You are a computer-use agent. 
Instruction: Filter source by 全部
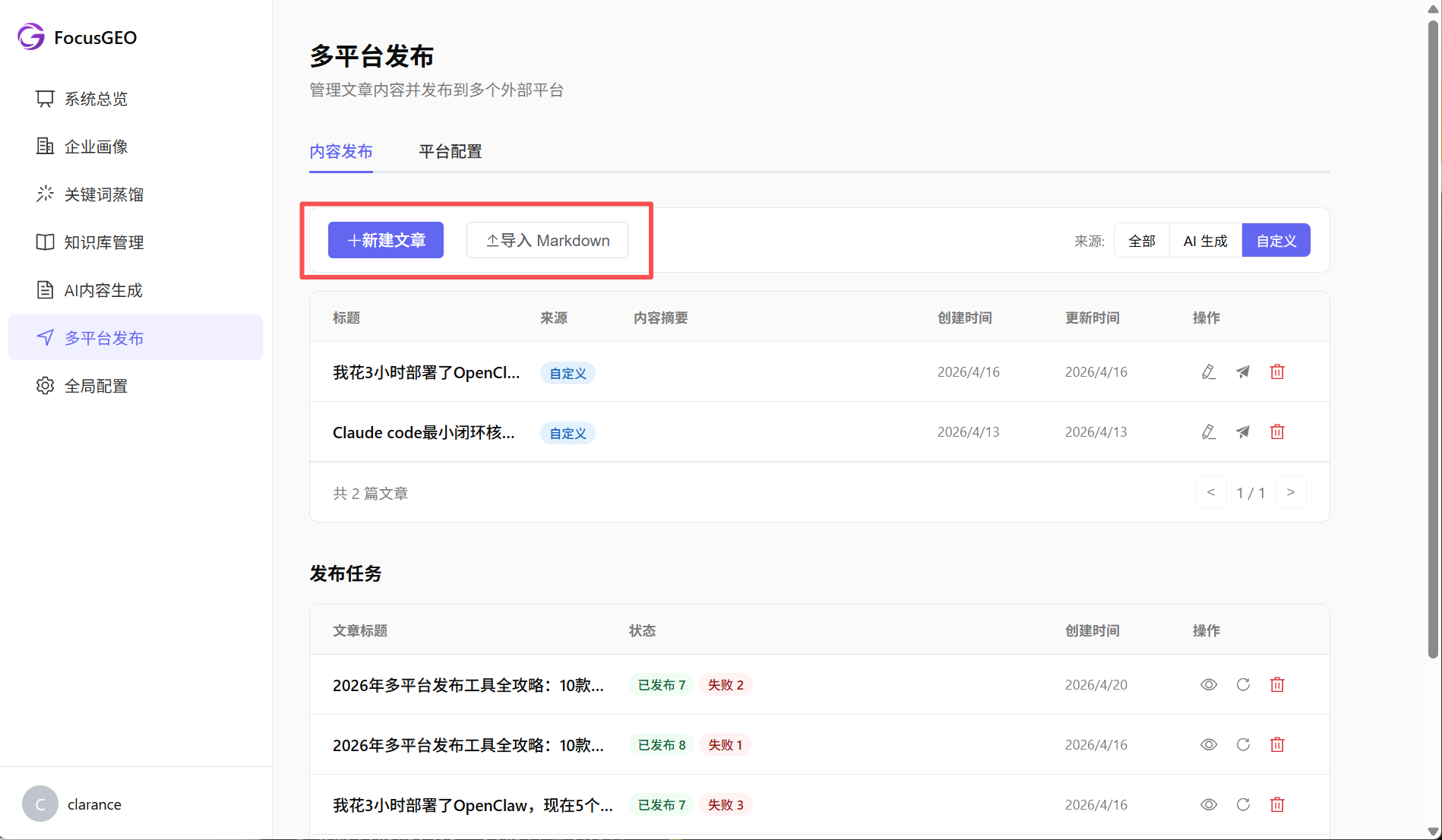pos(1142,241)
